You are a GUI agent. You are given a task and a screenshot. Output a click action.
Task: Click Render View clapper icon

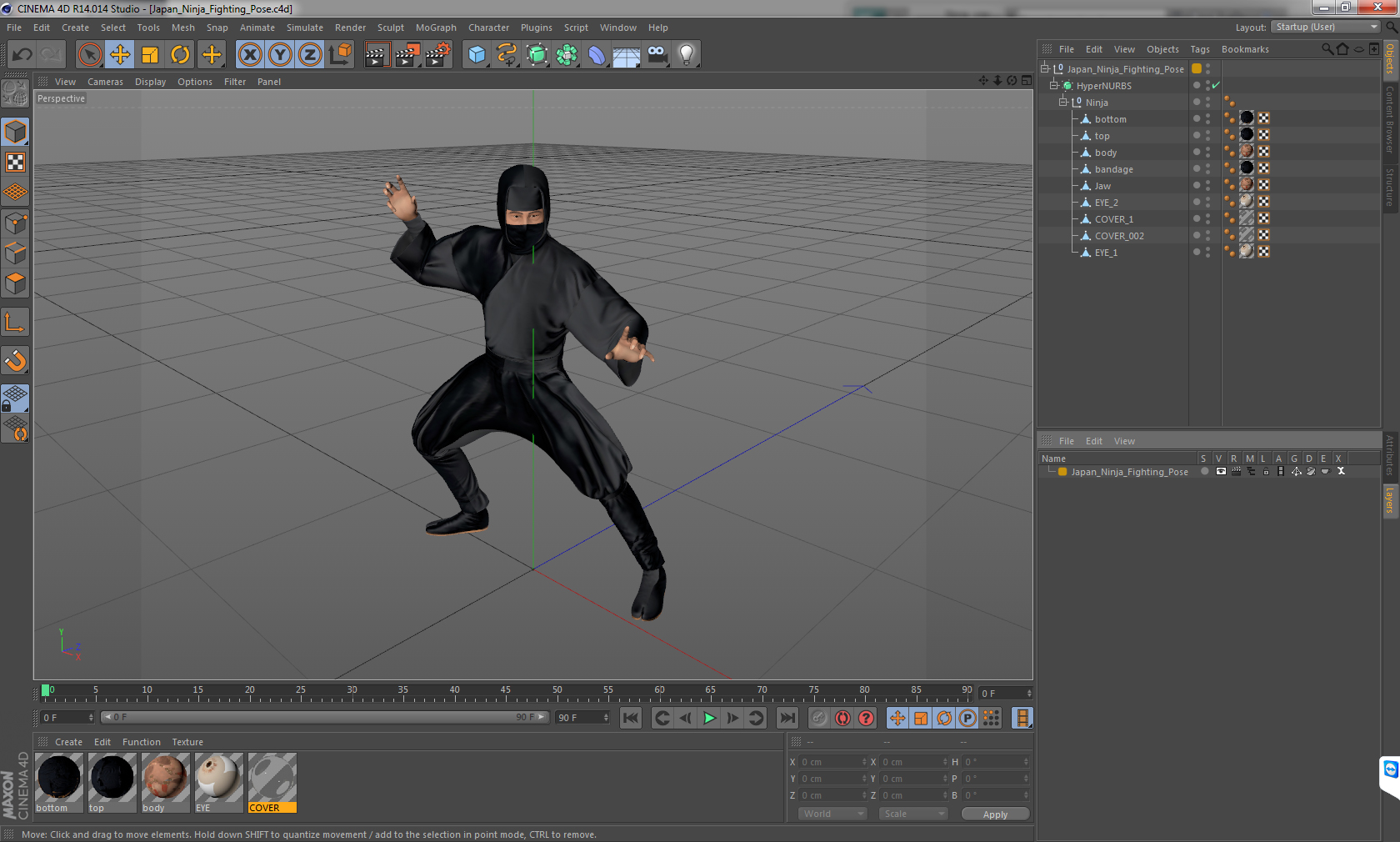(x=377, y=55)
